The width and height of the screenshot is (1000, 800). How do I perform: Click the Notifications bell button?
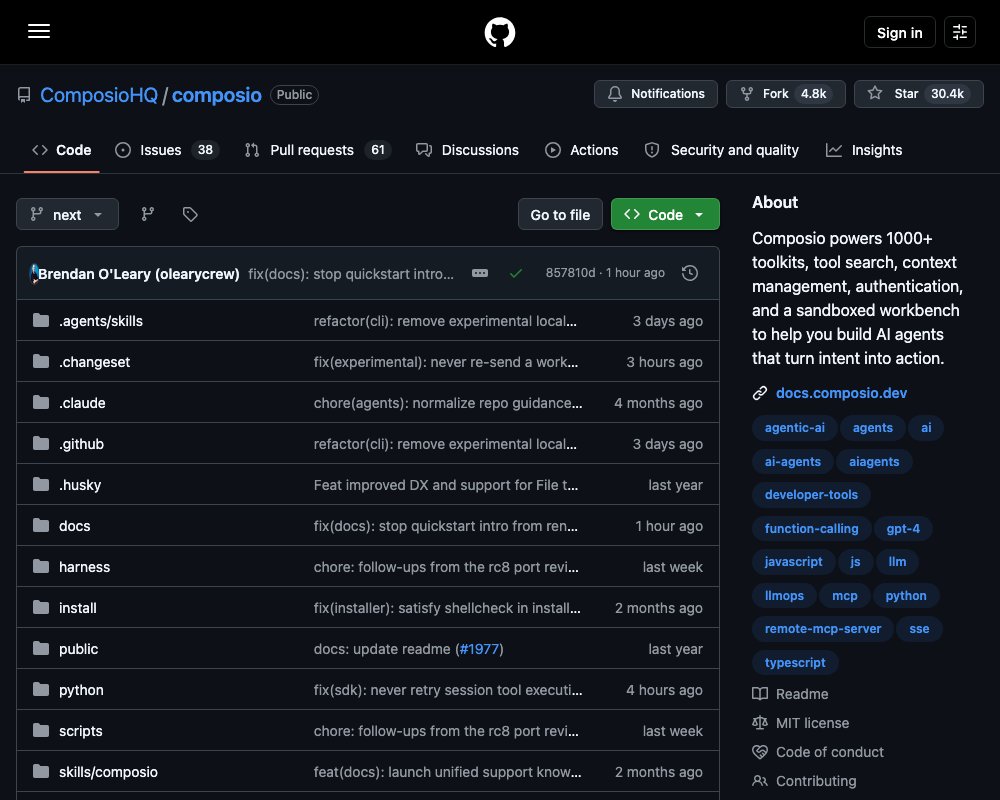pyautogui.click(x=656, y=94)
